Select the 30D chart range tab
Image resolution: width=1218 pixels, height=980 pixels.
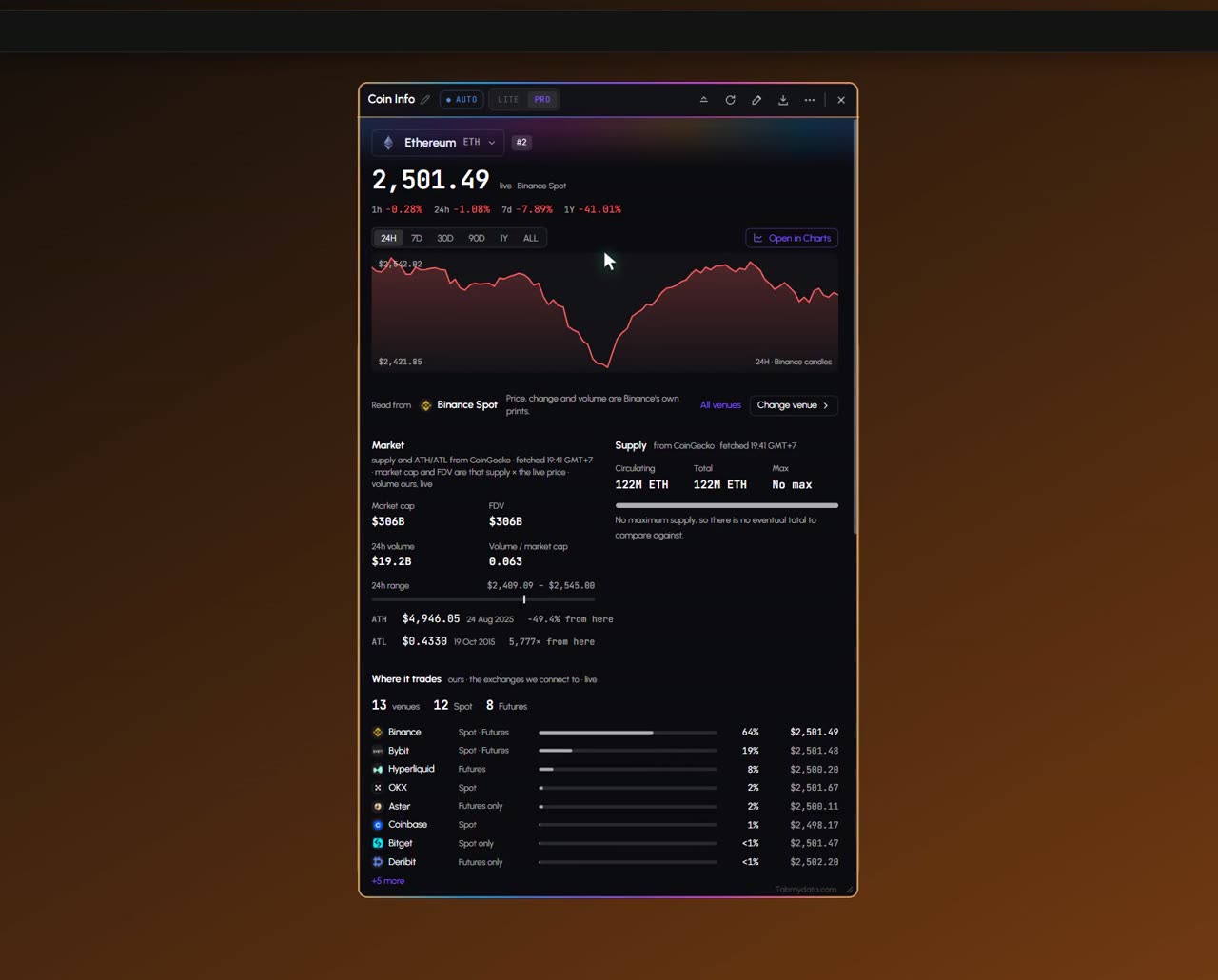[x=445, y=239]
